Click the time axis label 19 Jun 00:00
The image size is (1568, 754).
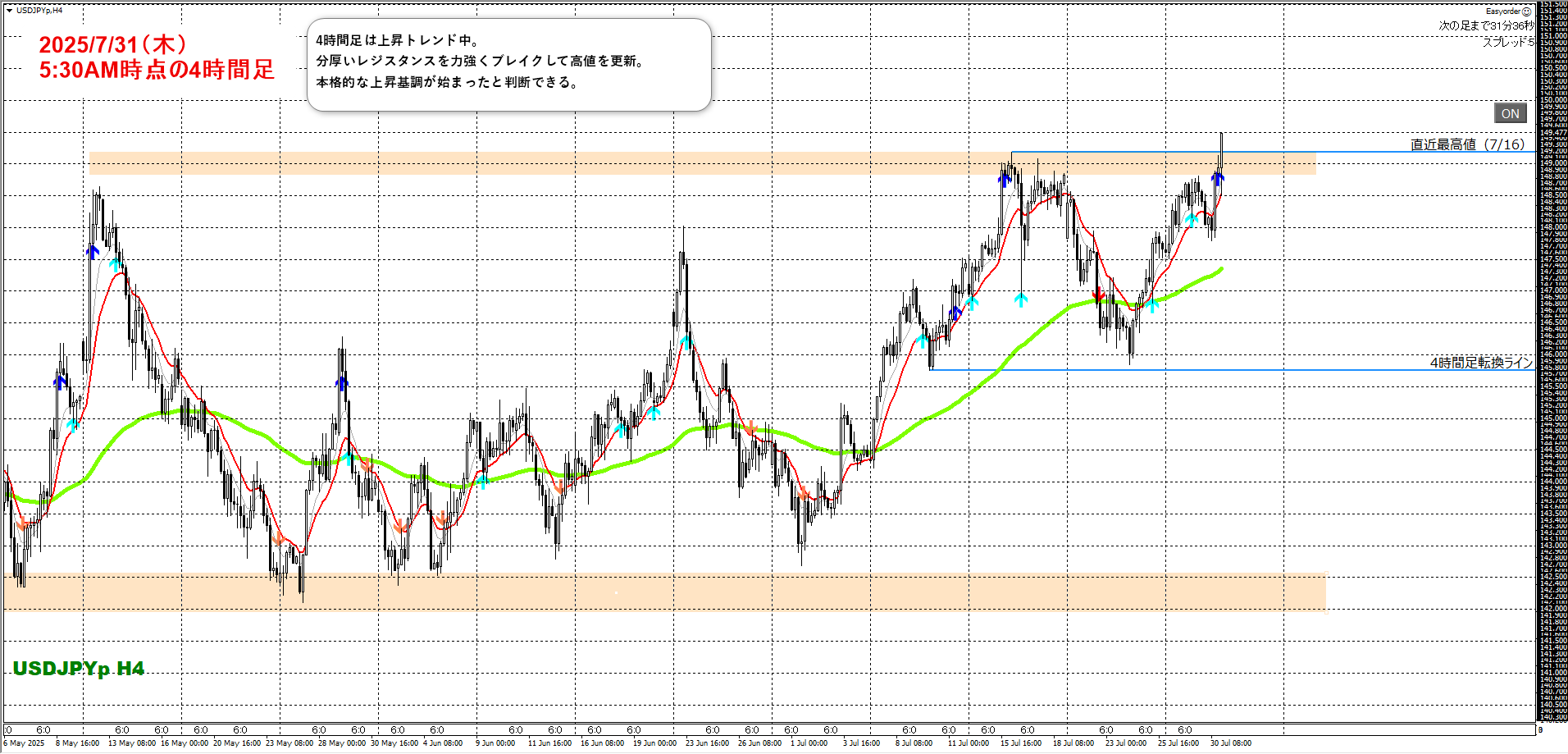point(655,743)
